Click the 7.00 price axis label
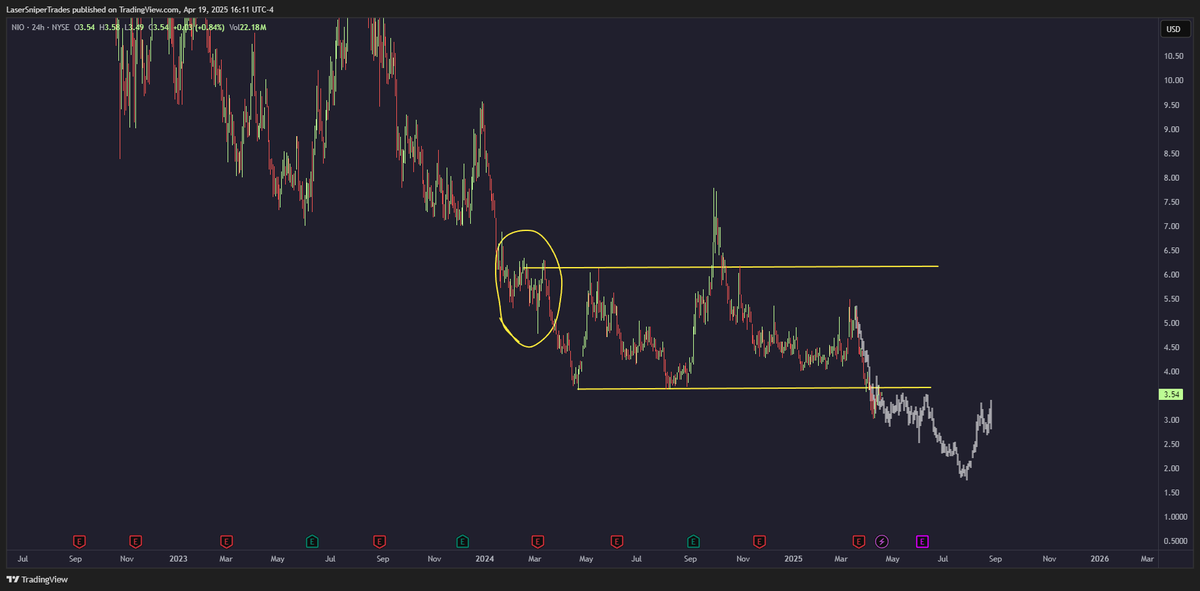 coord(1174,226)
